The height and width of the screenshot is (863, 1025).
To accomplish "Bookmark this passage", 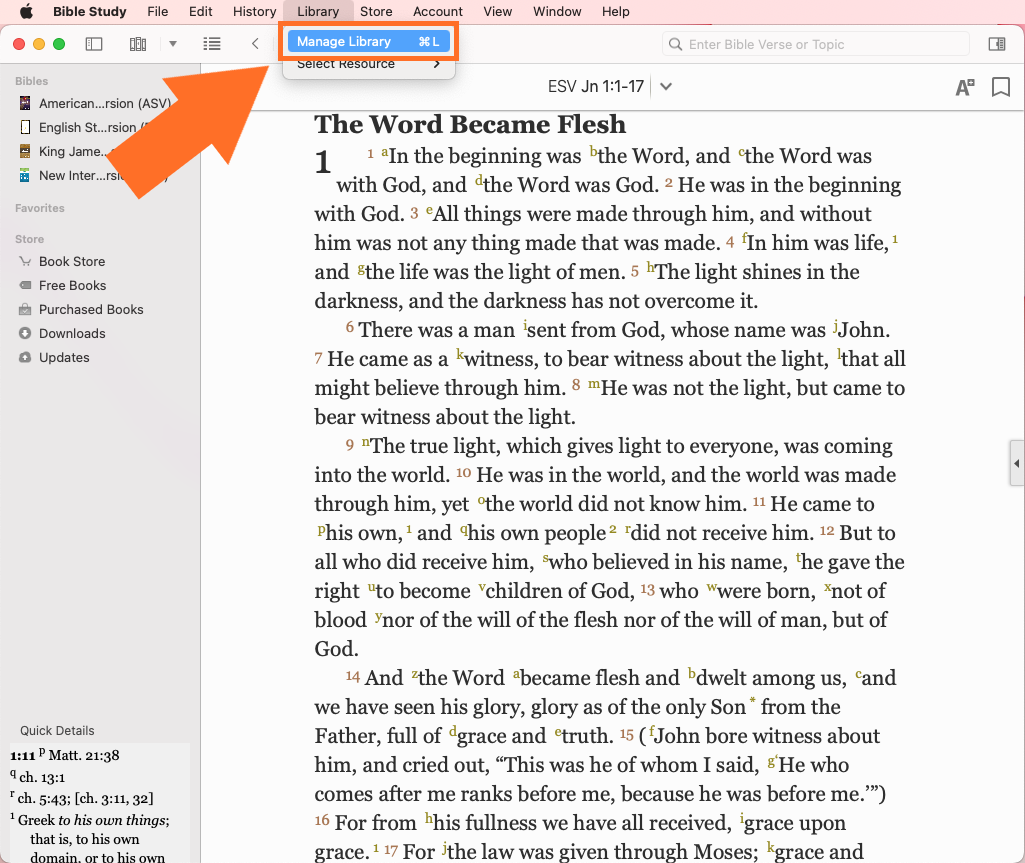I will point(1001,87).
